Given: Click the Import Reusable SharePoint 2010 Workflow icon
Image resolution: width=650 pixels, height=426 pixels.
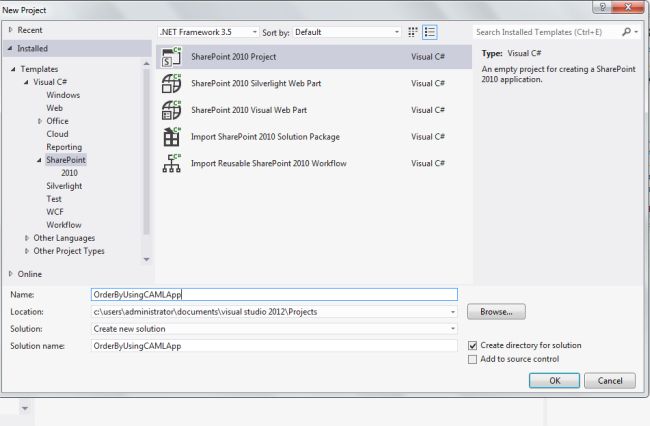Looking at the screenshot, I should [x=171, y=163].
